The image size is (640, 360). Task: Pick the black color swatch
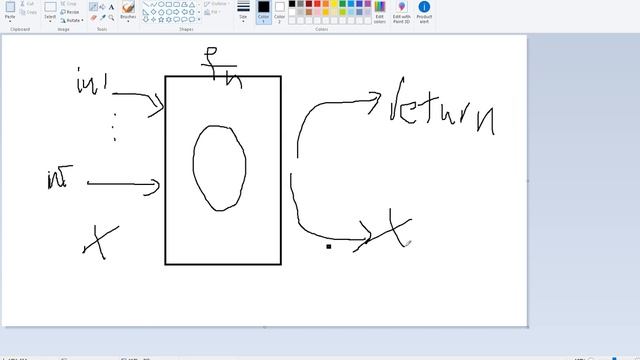[x=292, y=4]
